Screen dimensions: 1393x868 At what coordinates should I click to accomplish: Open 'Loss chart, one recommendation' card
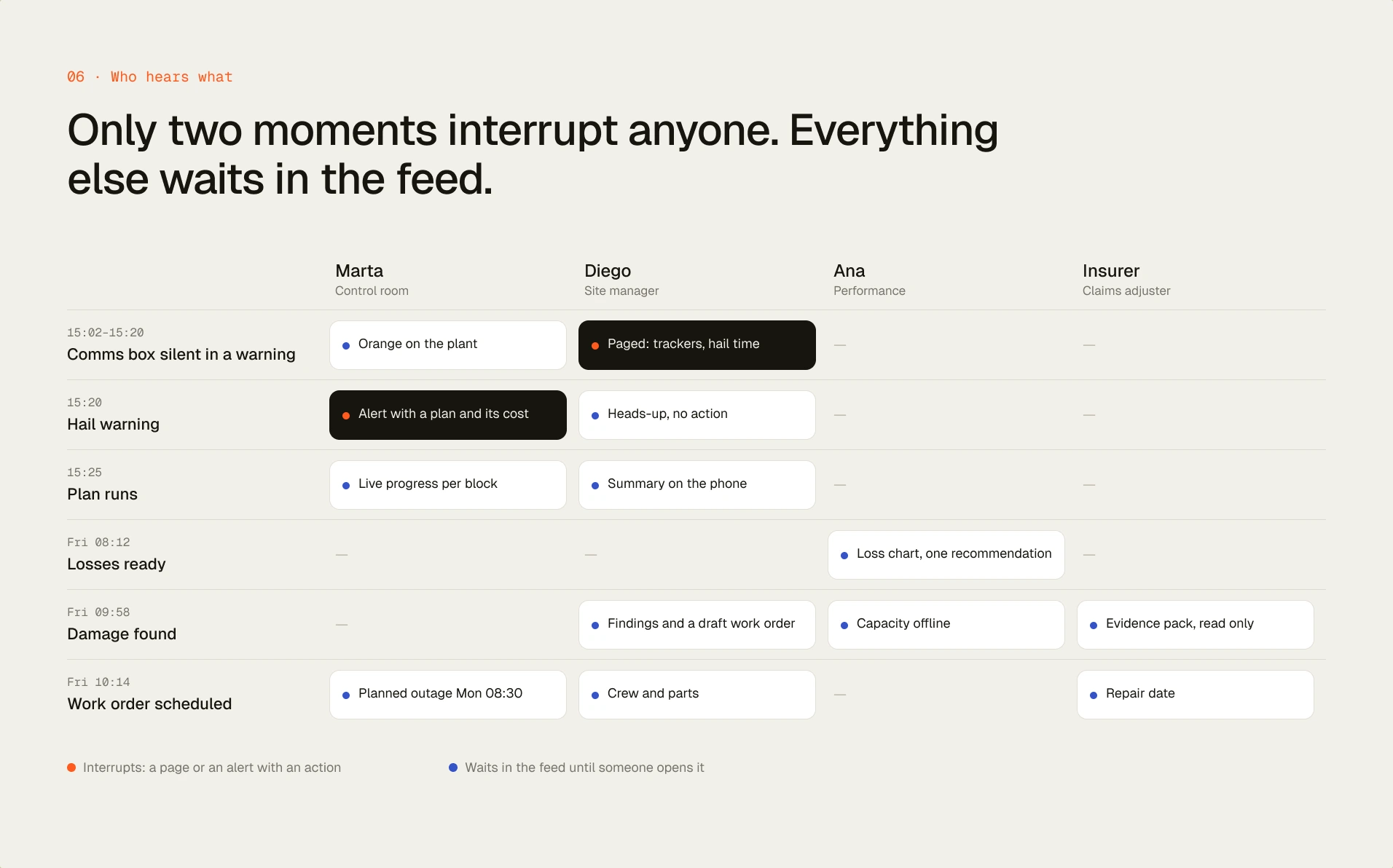(x=946, y=555)
